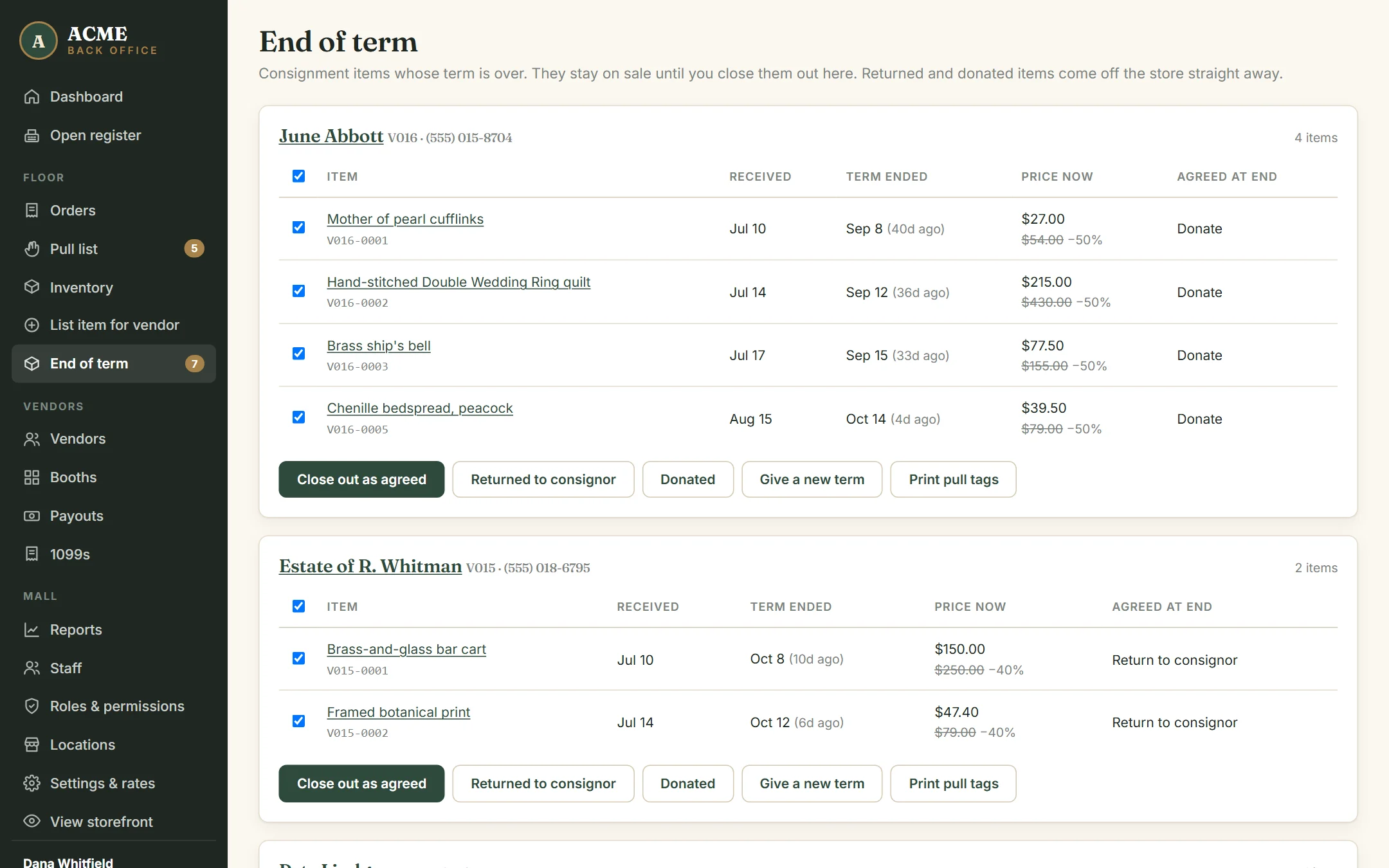Click the Sep 15 (33d ago) term date
Viewport: 1389px width, 868px height.
click(898, 355)
